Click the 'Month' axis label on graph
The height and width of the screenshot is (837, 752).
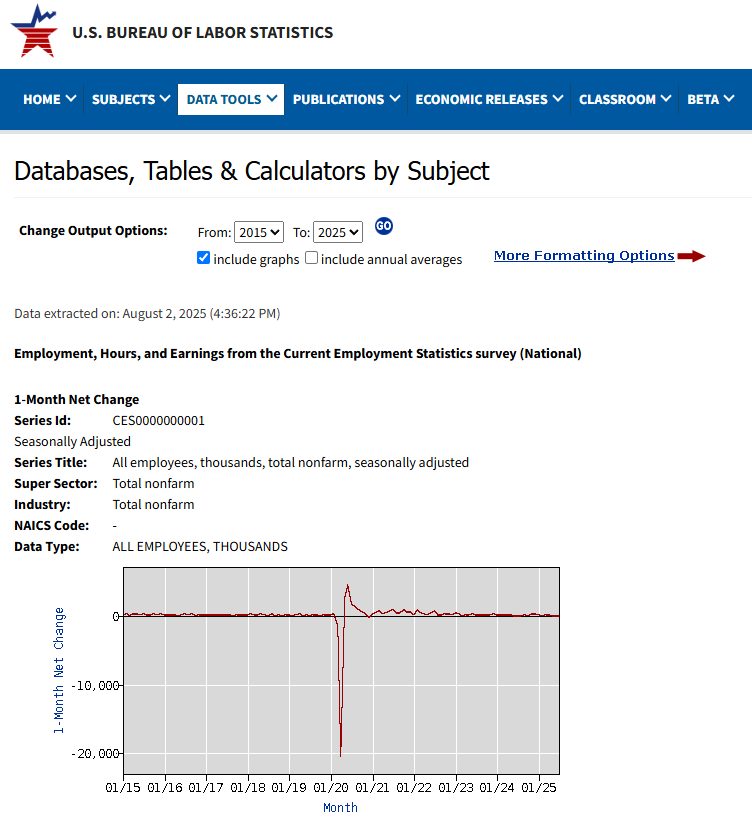click(x=341, y=808)
